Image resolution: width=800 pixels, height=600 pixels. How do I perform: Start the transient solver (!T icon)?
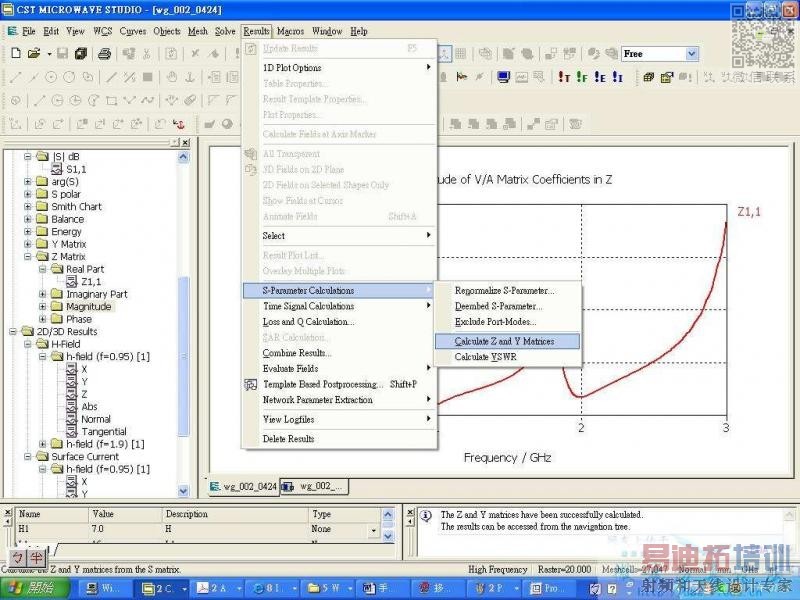564,77
